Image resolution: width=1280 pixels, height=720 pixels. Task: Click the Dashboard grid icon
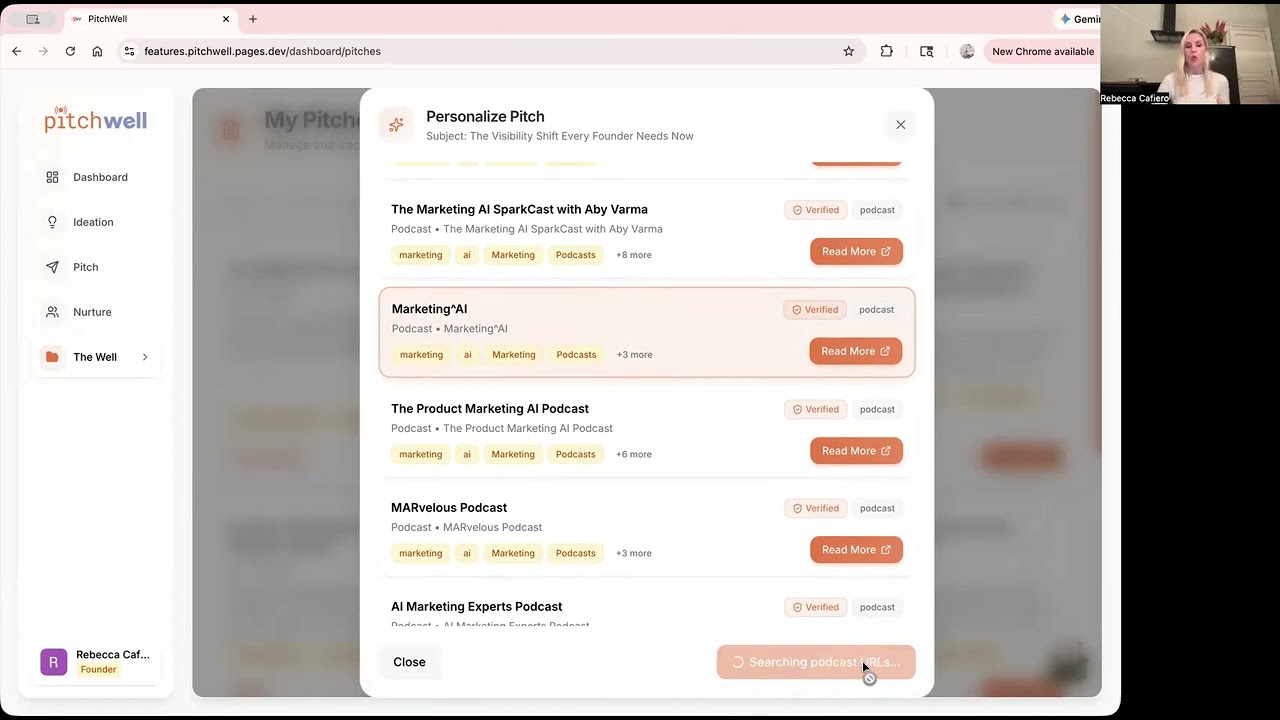tap(52, 177)
